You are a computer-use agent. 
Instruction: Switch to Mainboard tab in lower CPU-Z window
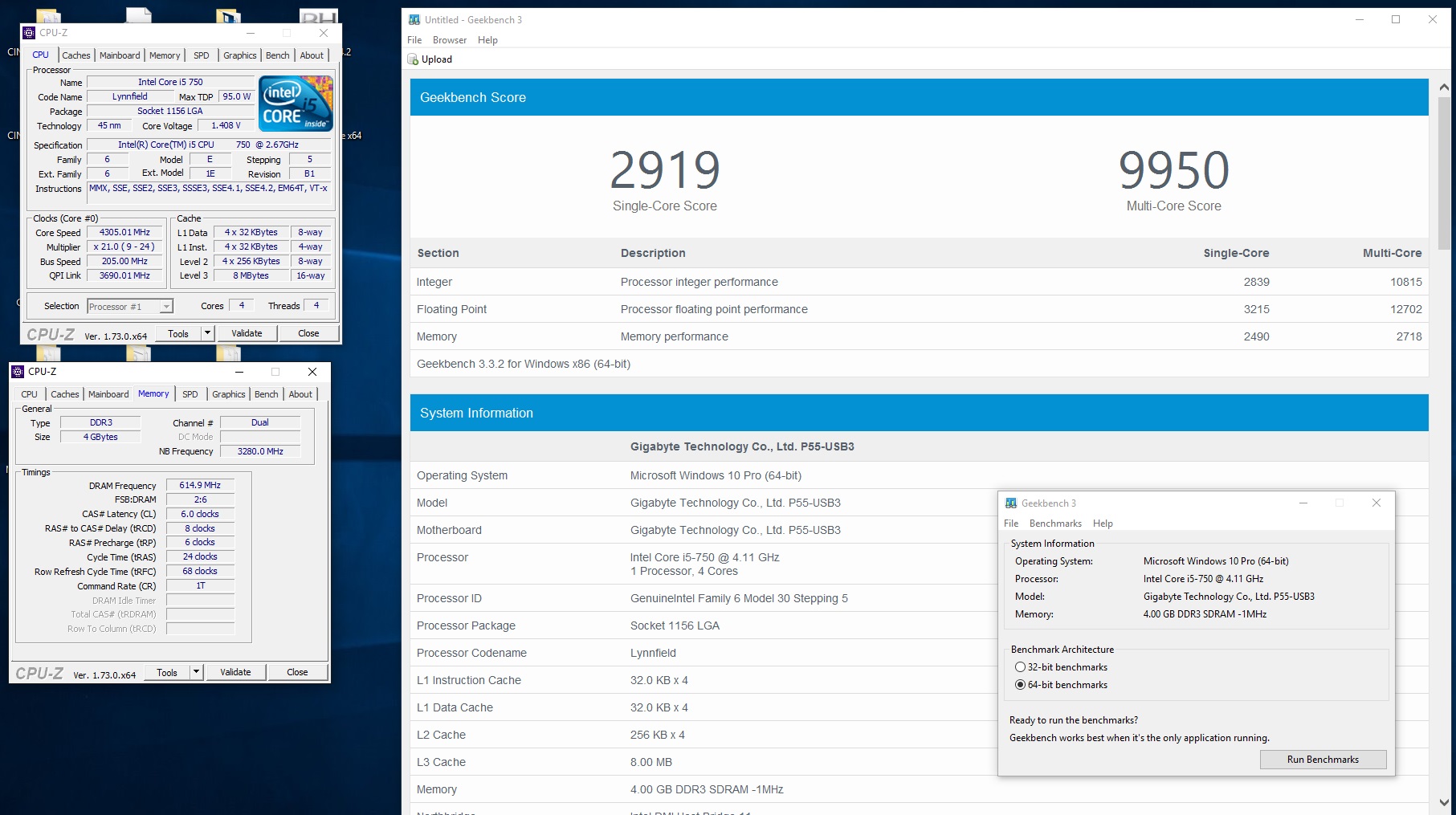pyautogui.click(x=108, y=394)
